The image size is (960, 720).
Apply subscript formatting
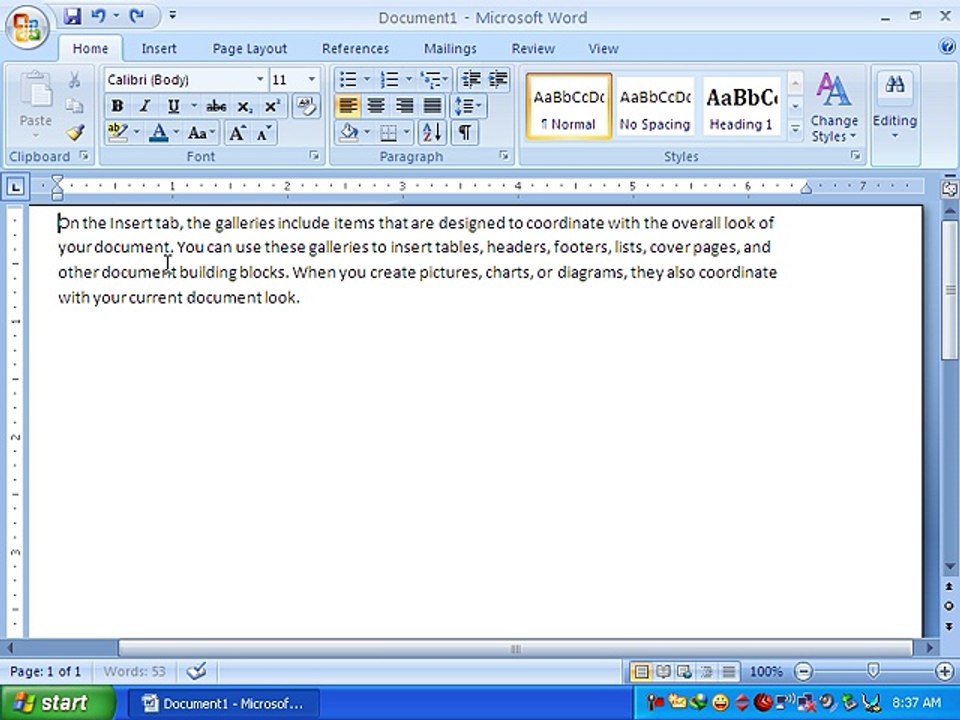pos(244,107)
